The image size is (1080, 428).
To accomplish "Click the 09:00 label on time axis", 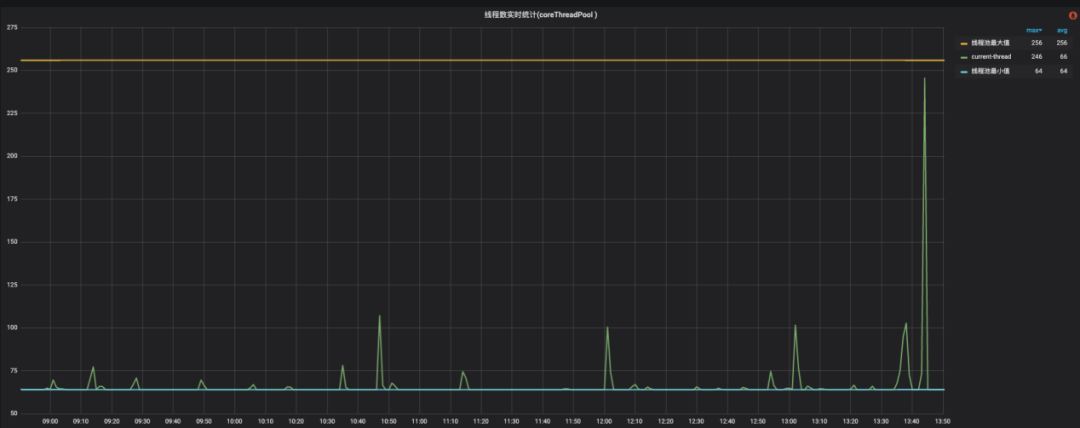I will point(50,420).
